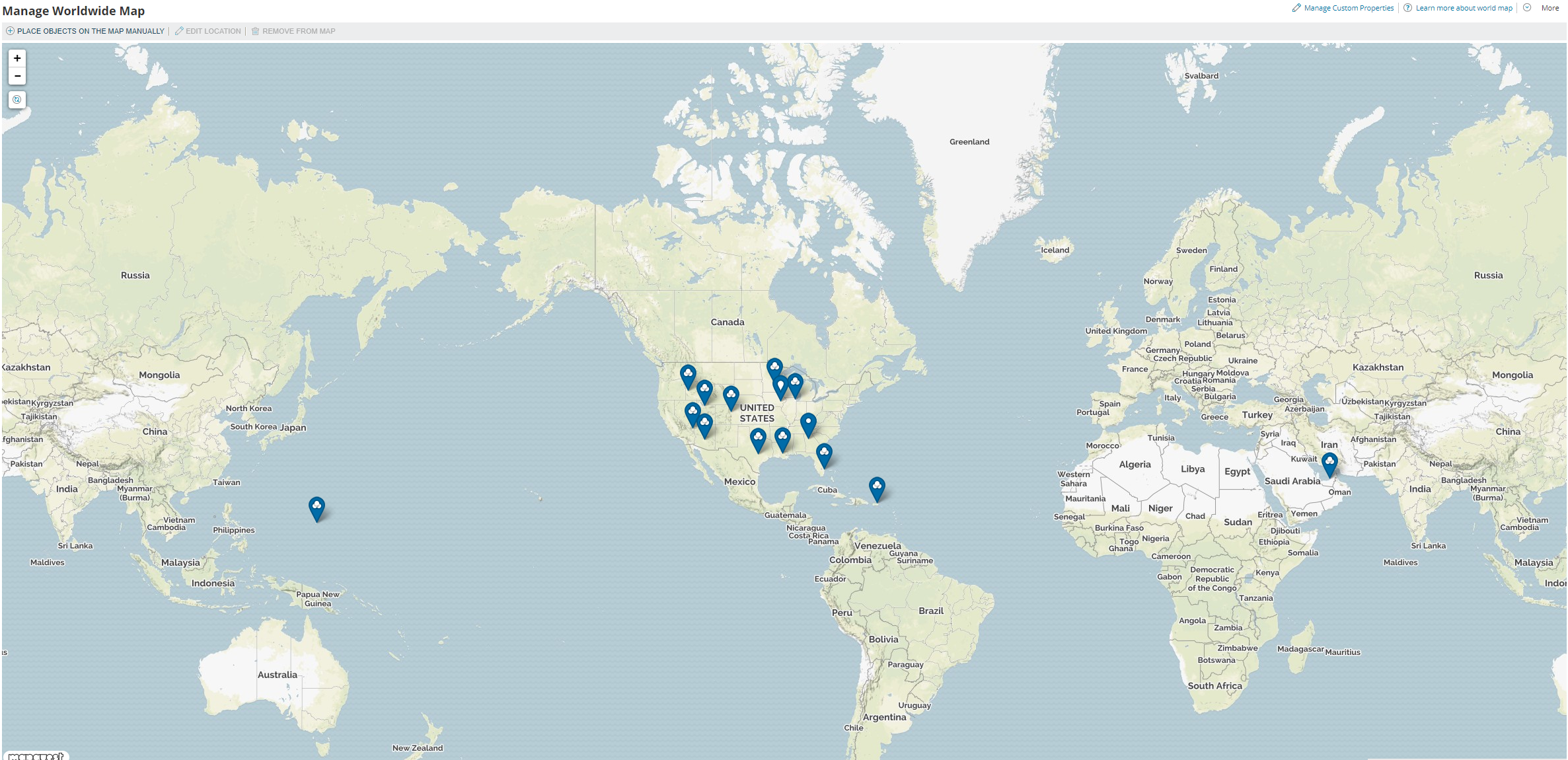Viewport: 1568px width, 760px height.
Task: Open Manage Custom Properties link
Action: 1349,8
